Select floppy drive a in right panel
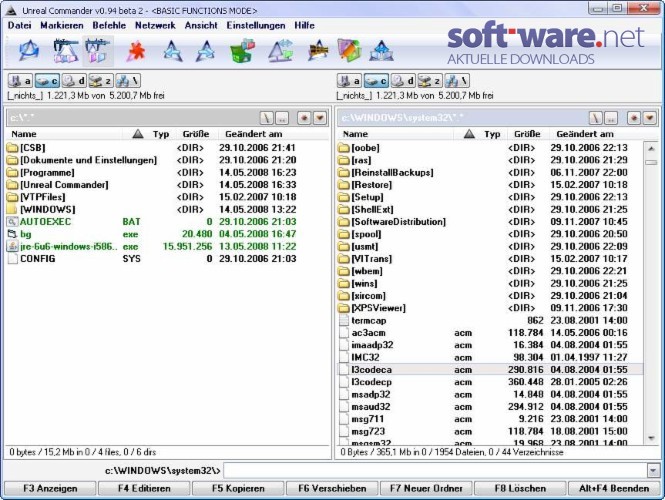The height and width of the screenshot is (500, 665). [349, 81]
